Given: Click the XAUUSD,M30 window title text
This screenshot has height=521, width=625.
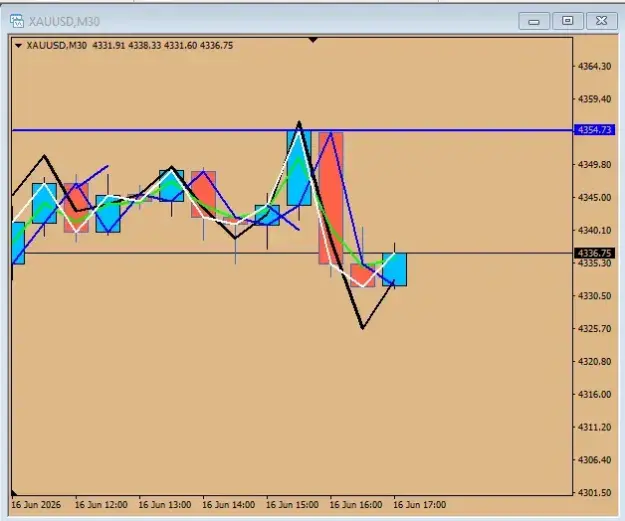Looking at the screenshot, I should pyautogui.click(x=64, y=21).
